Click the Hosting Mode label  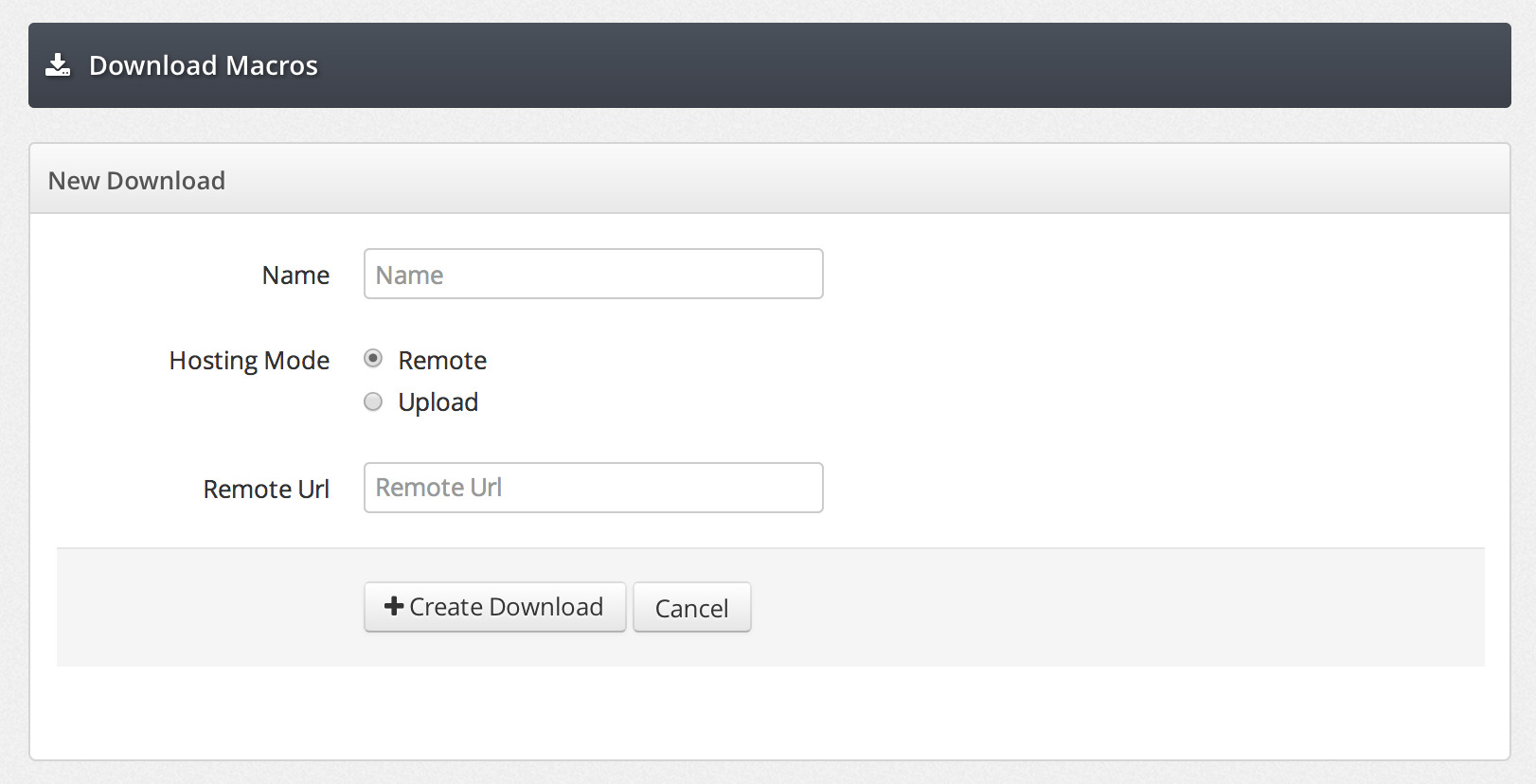(x=249, y=361)
